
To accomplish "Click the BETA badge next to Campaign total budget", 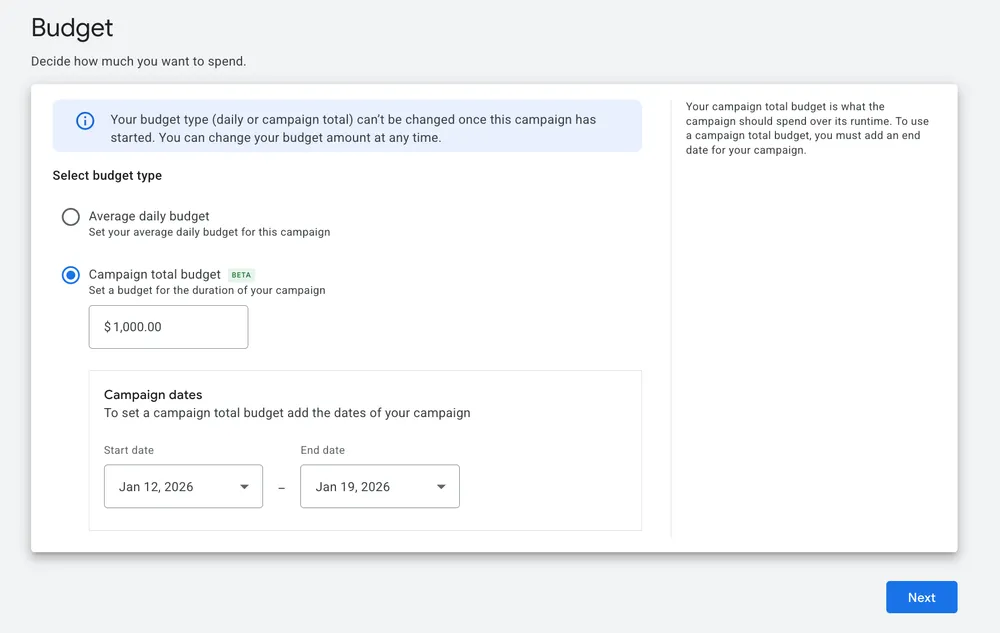I will tap(240, 273).
